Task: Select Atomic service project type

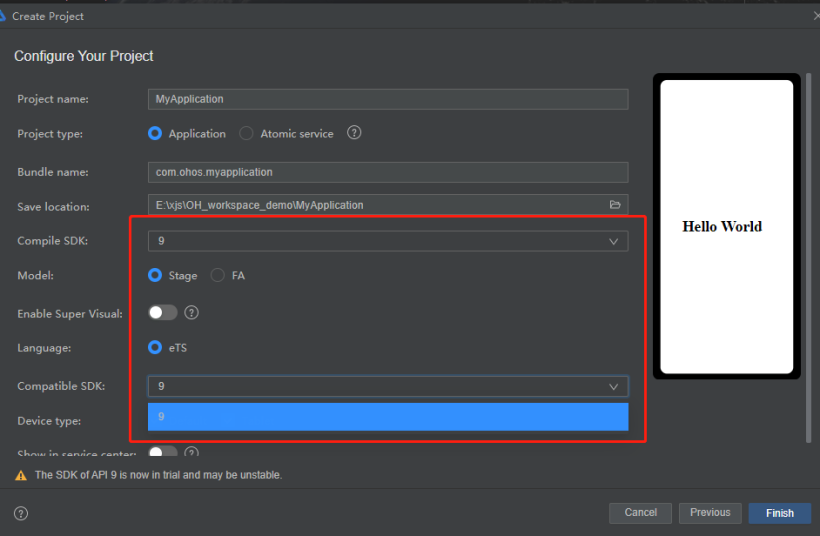Action: pos(247,133)
